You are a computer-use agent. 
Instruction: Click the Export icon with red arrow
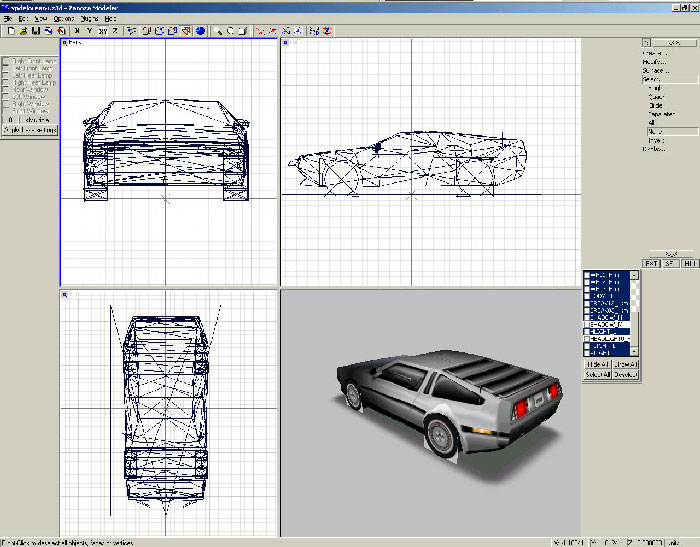[61, 31]
